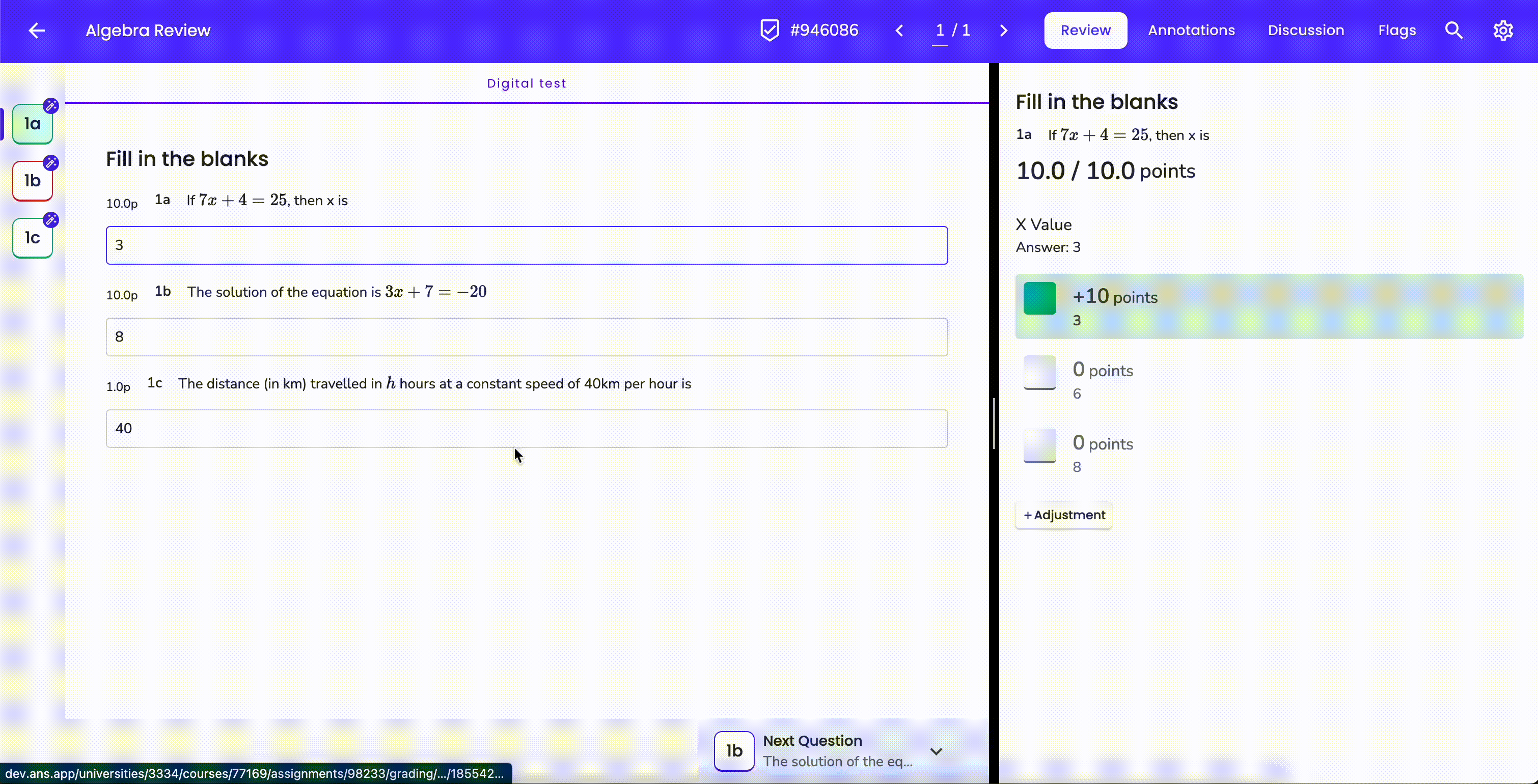Click the magic wand badge on 1a
The height and width of the screenshot is (784, 1538).
pos(51,105)
